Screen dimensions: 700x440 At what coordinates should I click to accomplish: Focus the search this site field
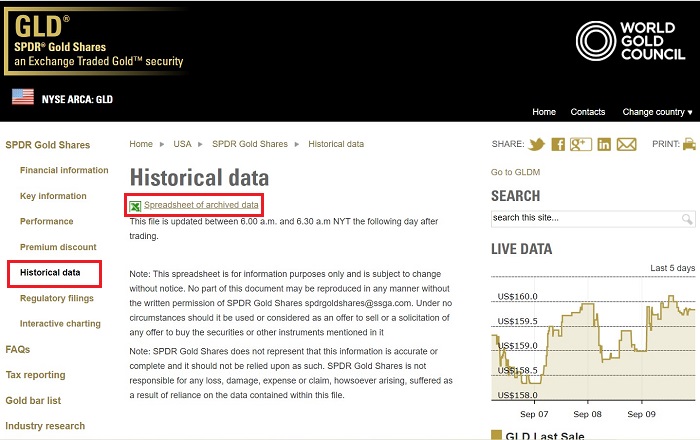pyautogui.click(x=593, y=219)
